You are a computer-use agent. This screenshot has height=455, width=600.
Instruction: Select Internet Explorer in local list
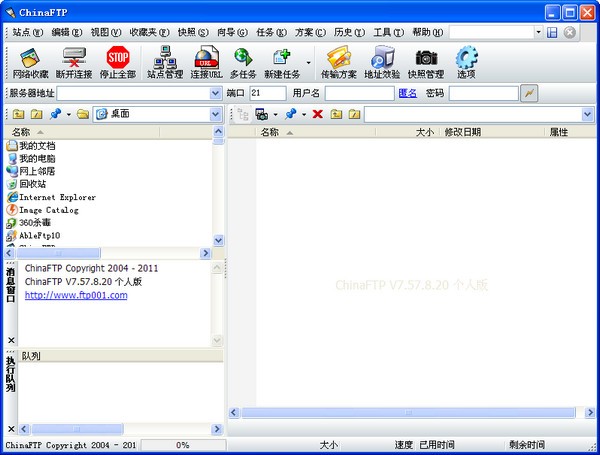pos(51,197)
